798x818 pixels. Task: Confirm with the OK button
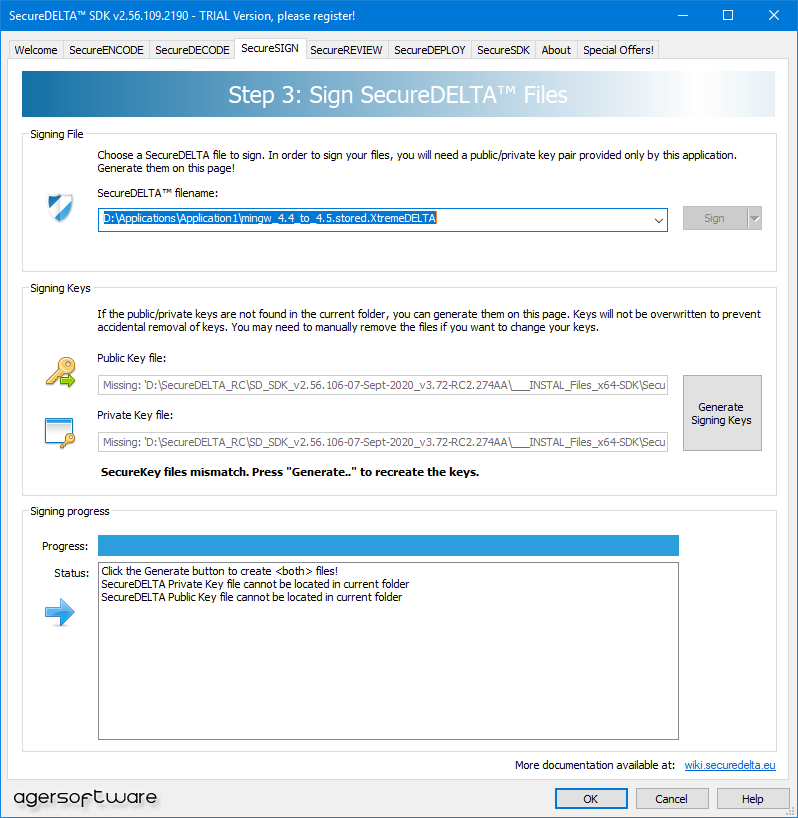(x=591, y=799)
